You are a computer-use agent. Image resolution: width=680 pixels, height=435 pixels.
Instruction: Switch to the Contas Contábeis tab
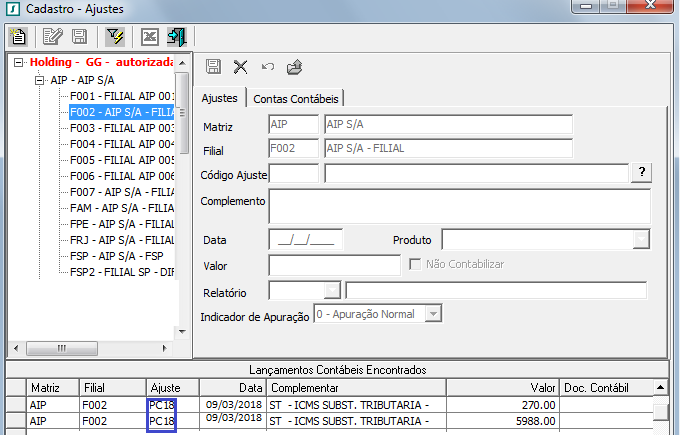pyautogui.click(x=296, y=98)
